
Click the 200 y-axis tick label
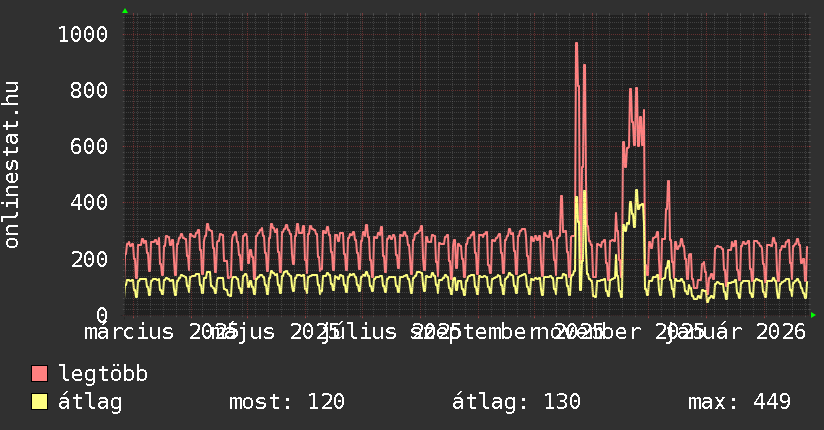[x=89, y=259]
